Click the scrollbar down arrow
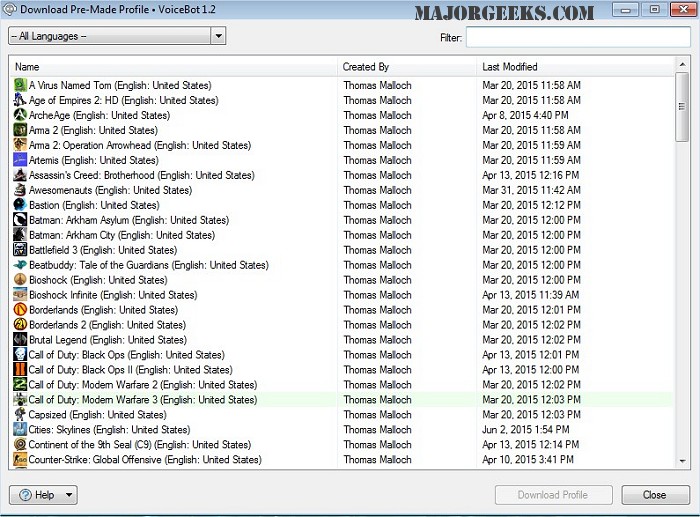 tap(682, 461)
